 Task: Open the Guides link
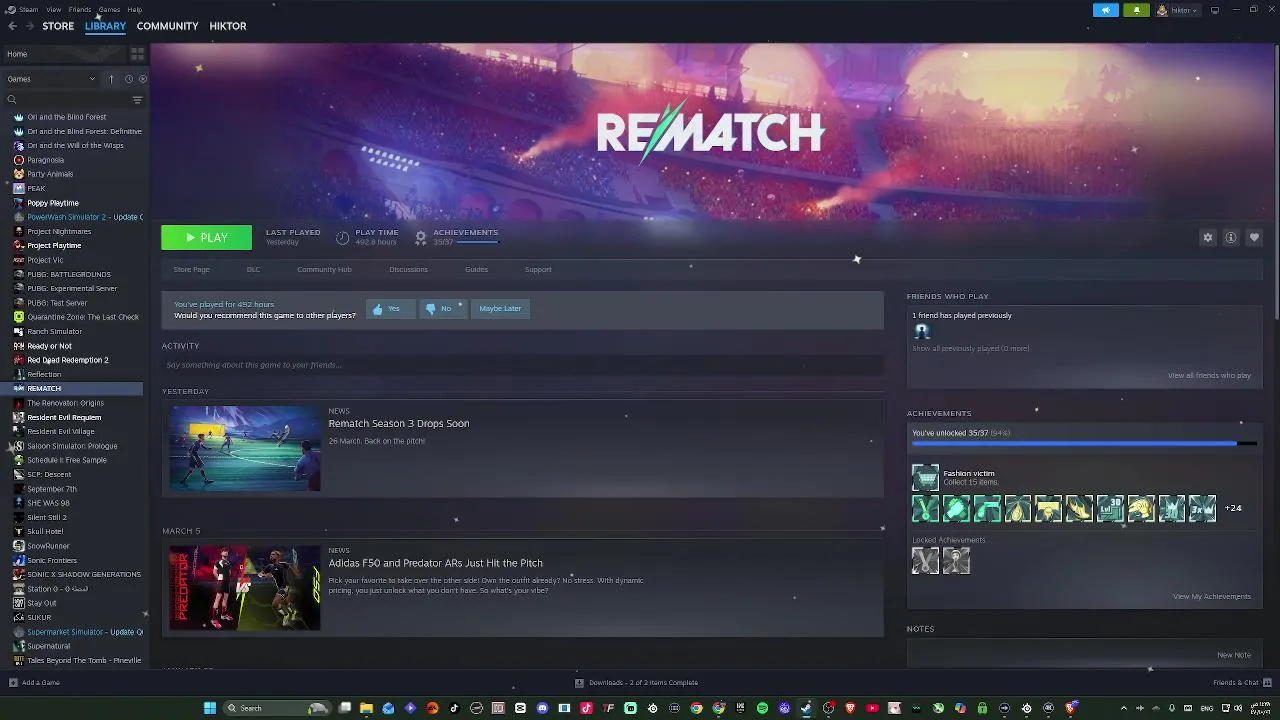pos(476,269)
